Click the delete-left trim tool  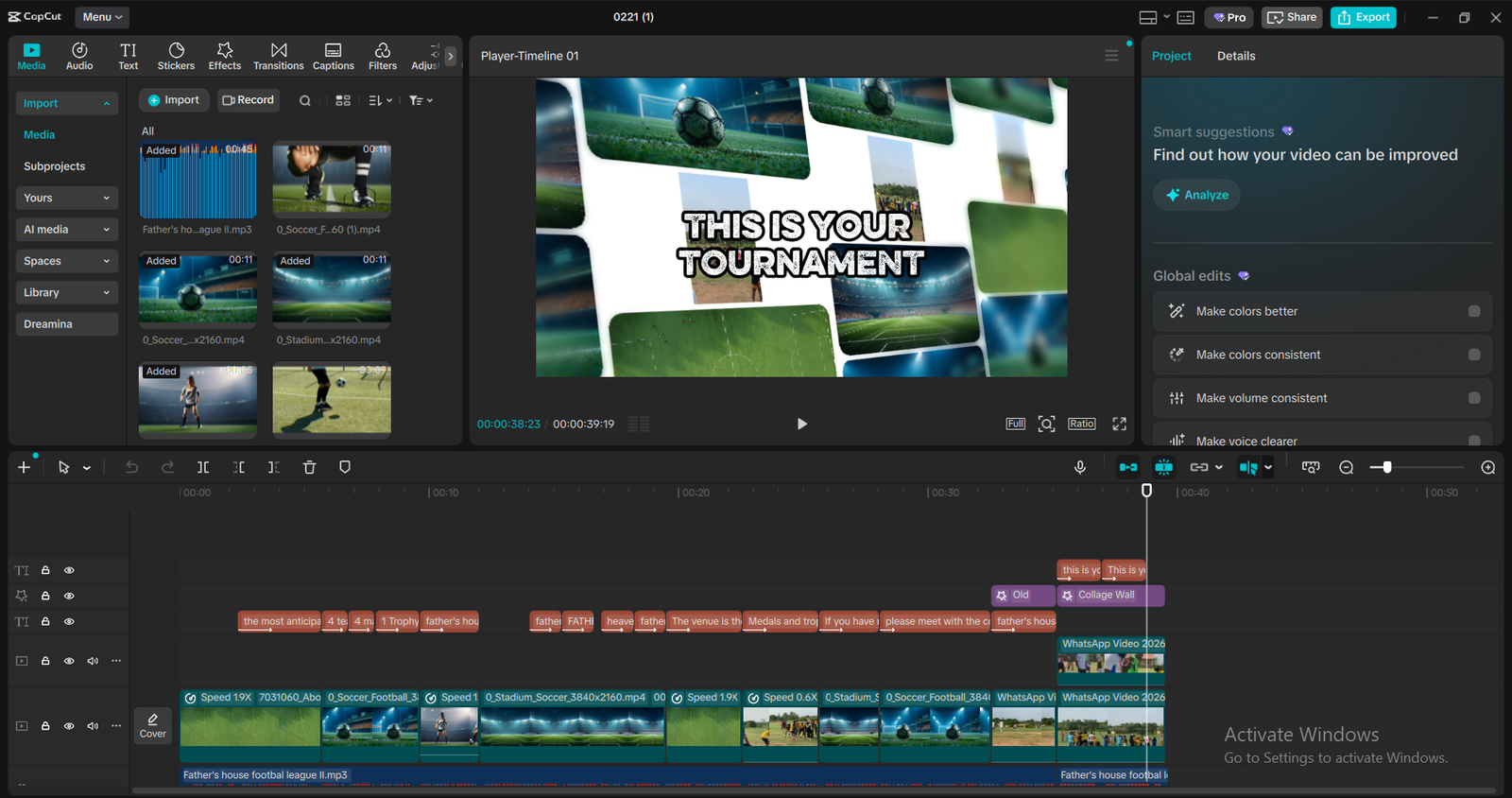point(239,467)
